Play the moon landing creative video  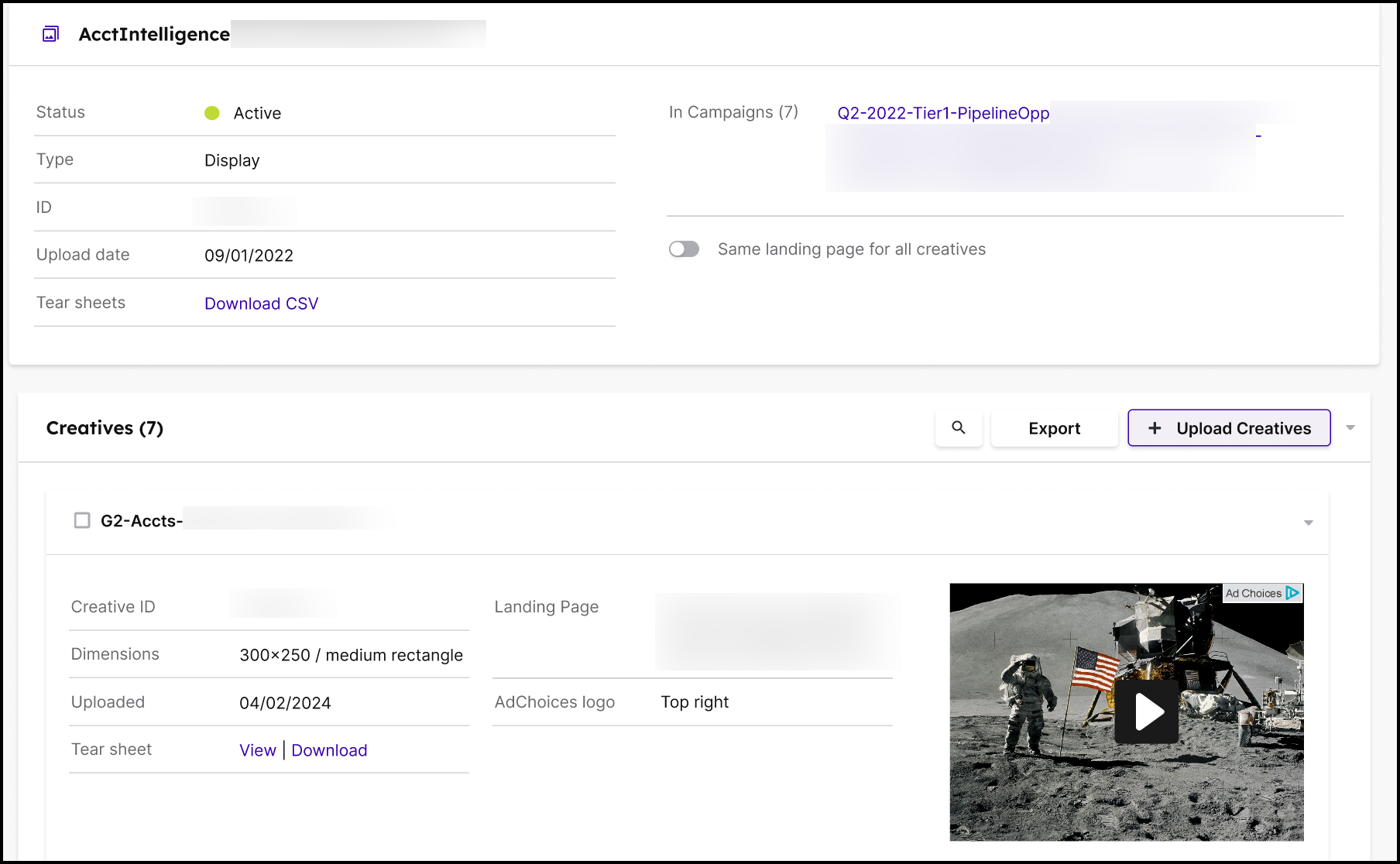click(x=1147, y=711)
